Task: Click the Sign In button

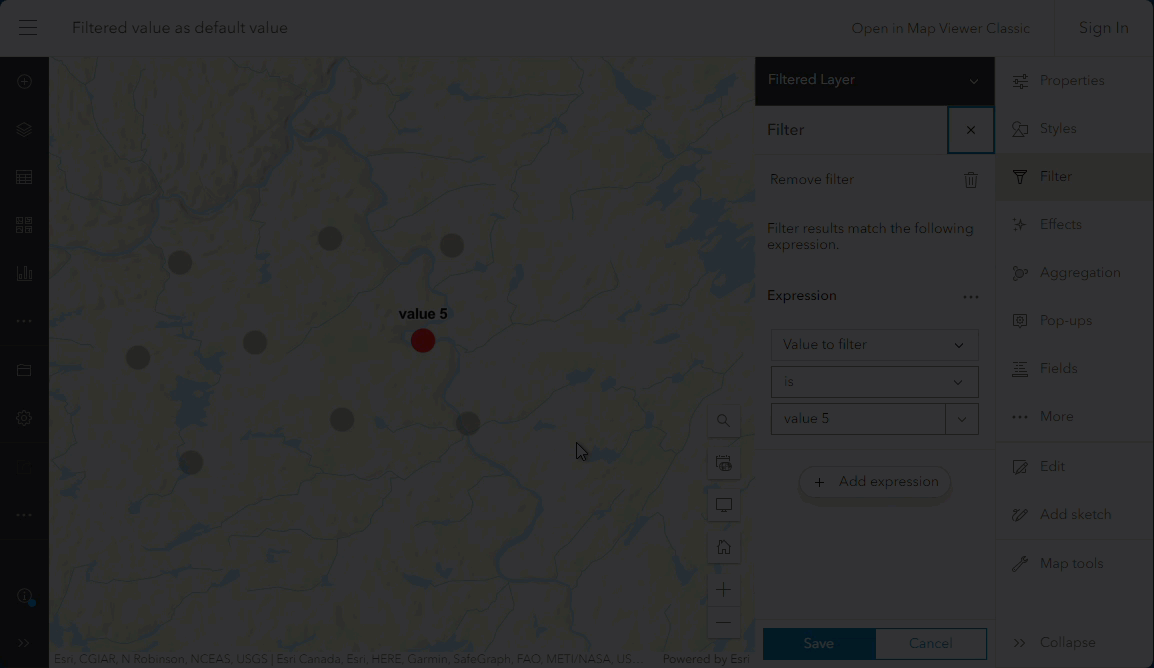Action: coord(1103,27)
